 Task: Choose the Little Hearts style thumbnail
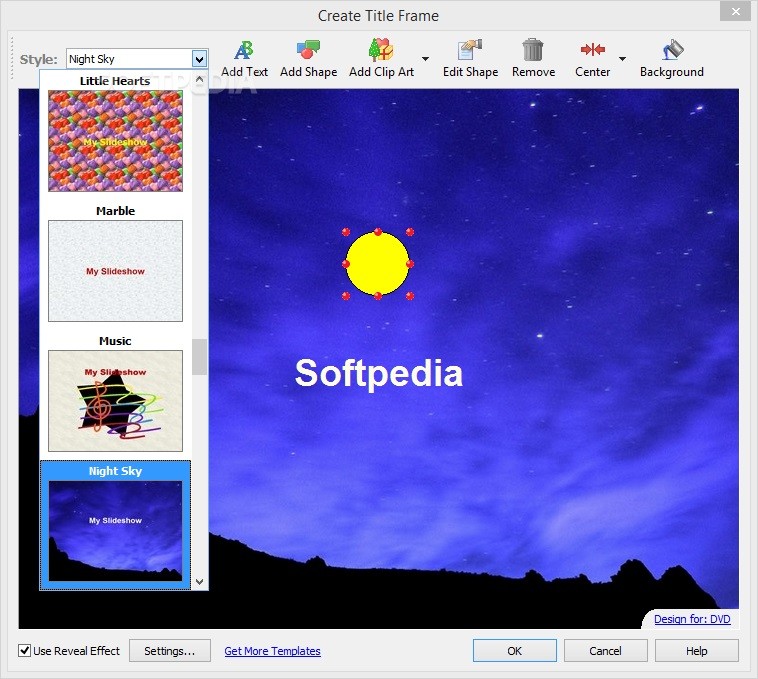[x=116, y=141]
